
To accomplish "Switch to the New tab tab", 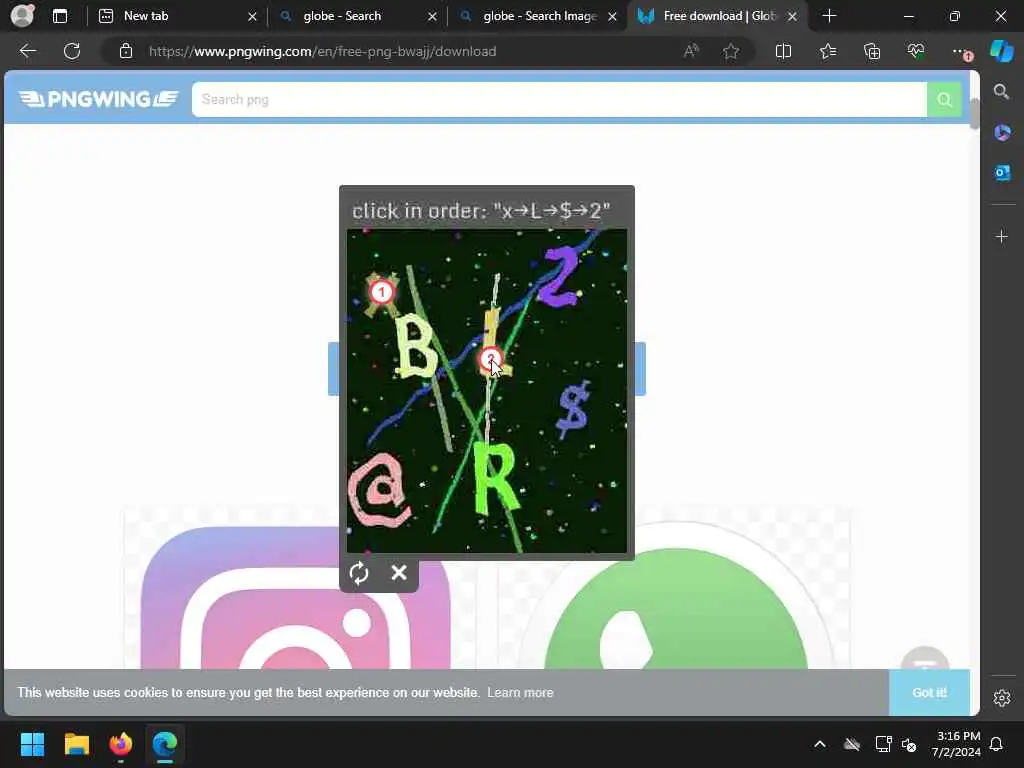I will coord(176,16).
